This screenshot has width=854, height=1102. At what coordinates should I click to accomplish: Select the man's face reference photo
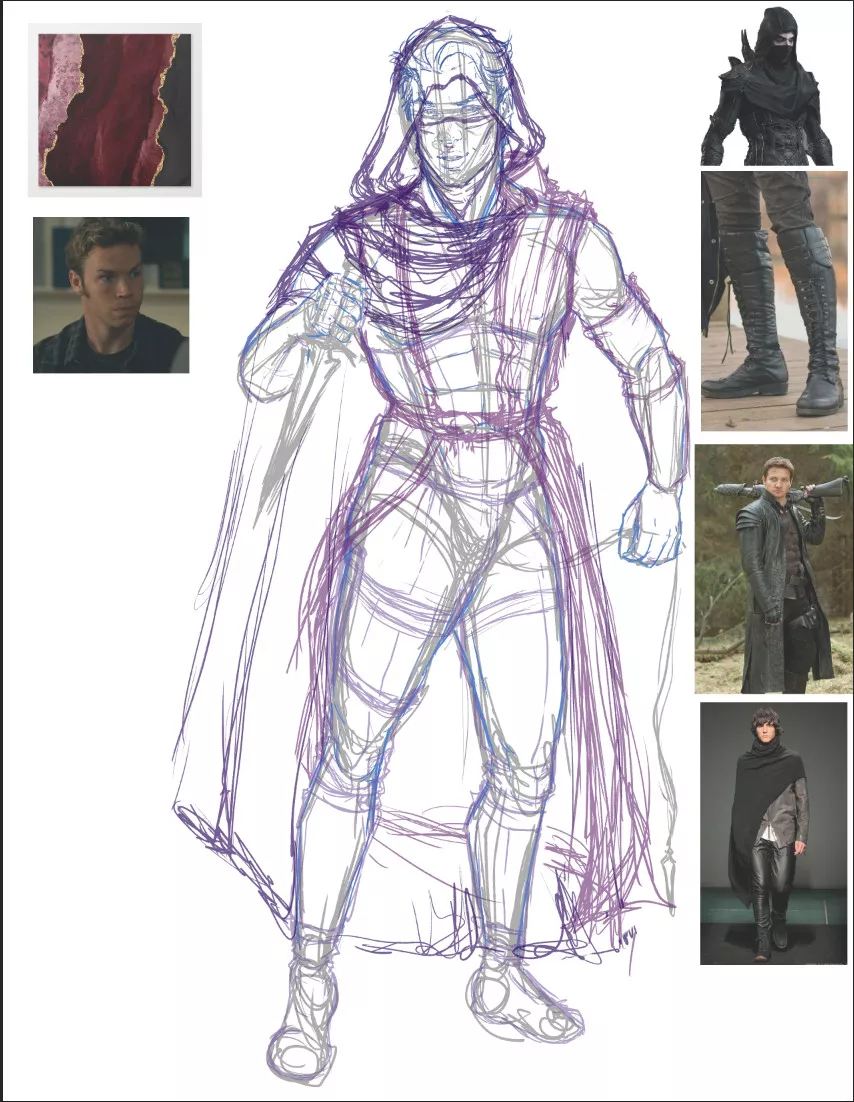point(111,295)
